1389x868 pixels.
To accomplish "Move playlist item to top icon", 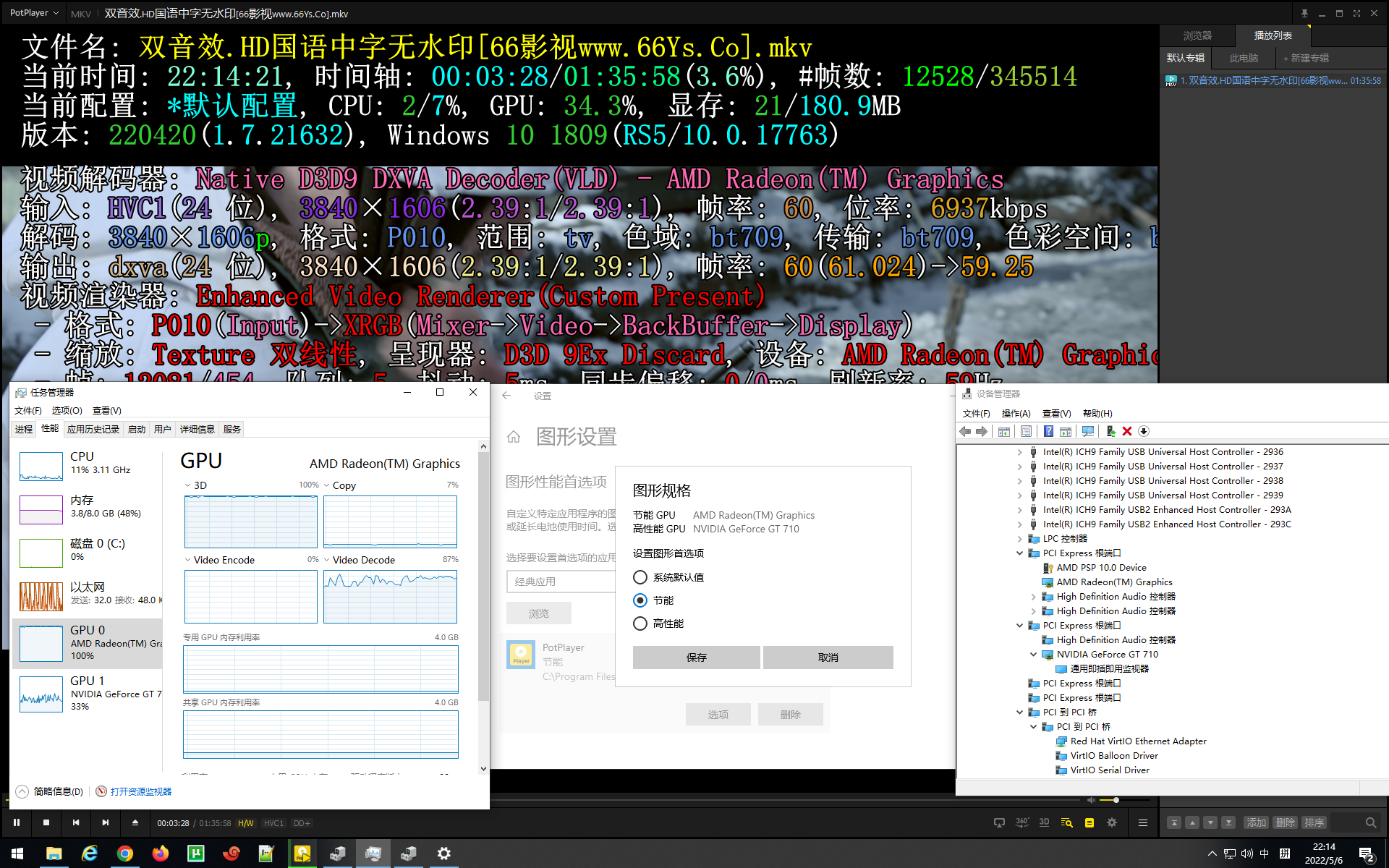I will click(x=1174, y=822).
